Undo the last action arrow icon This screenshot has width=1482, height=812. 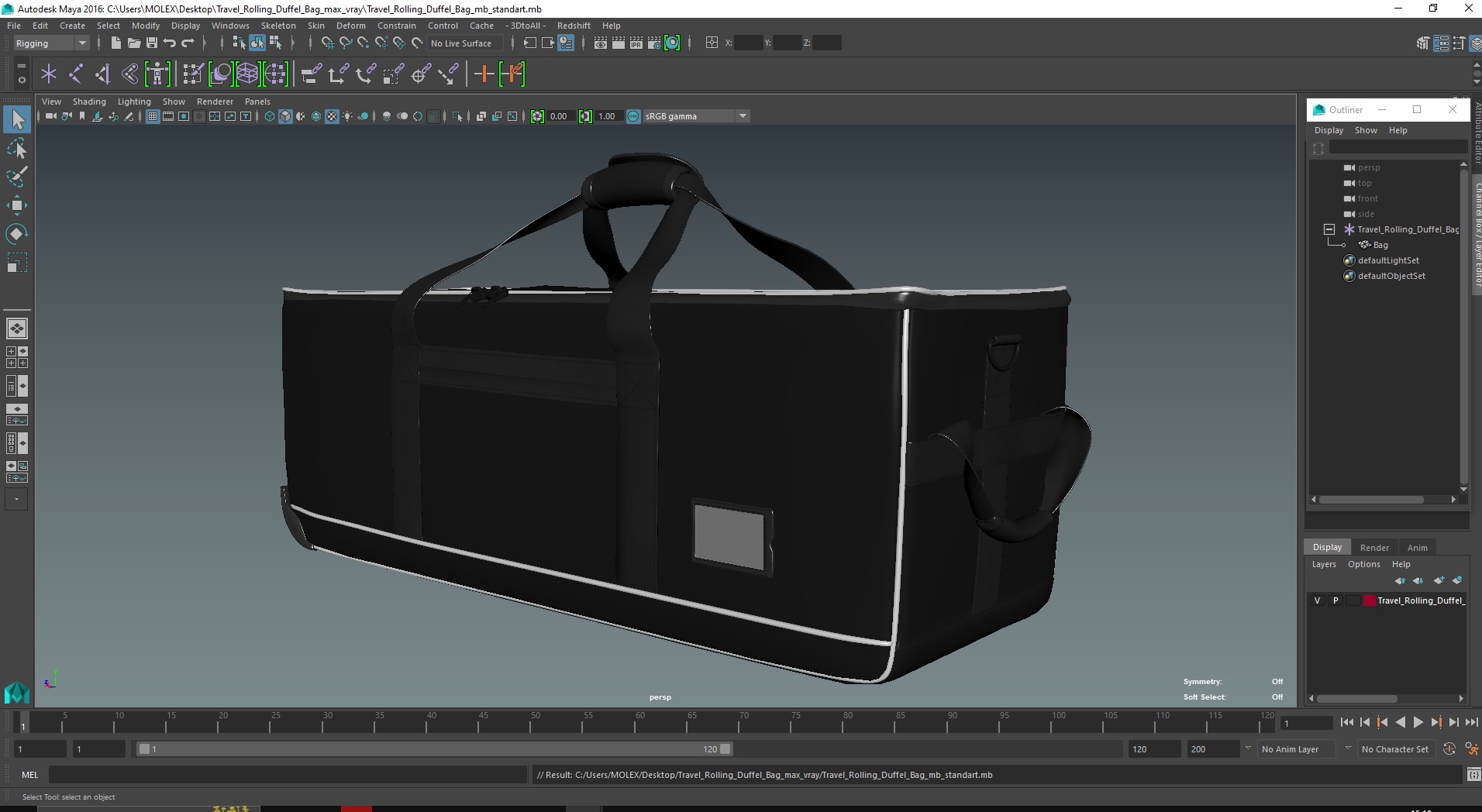170,43
